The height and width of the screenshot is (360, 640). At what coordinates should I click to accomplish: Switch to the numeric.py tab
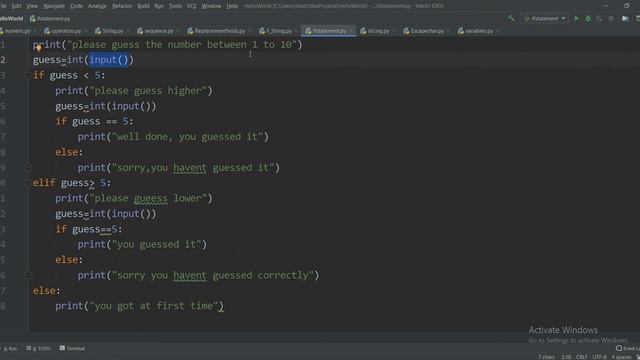tap(17, 31)
